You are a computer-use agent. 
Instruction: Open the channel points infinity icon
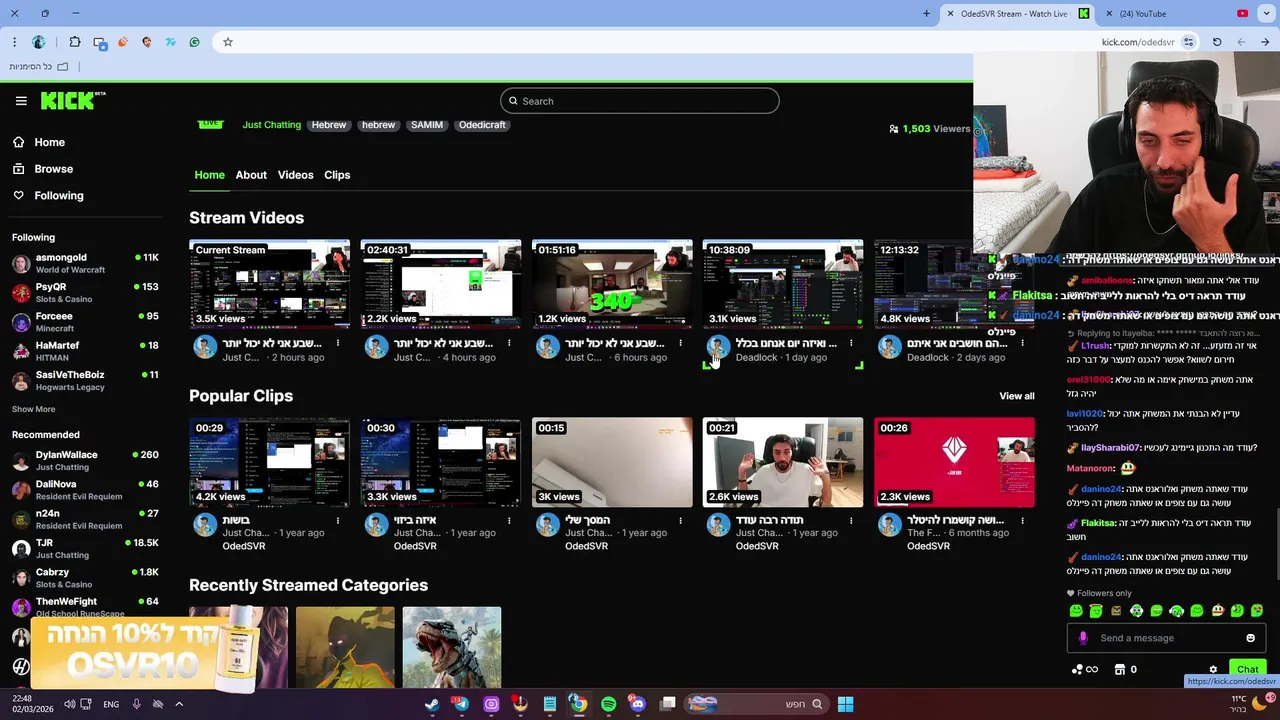click(x=1085, y=670)
